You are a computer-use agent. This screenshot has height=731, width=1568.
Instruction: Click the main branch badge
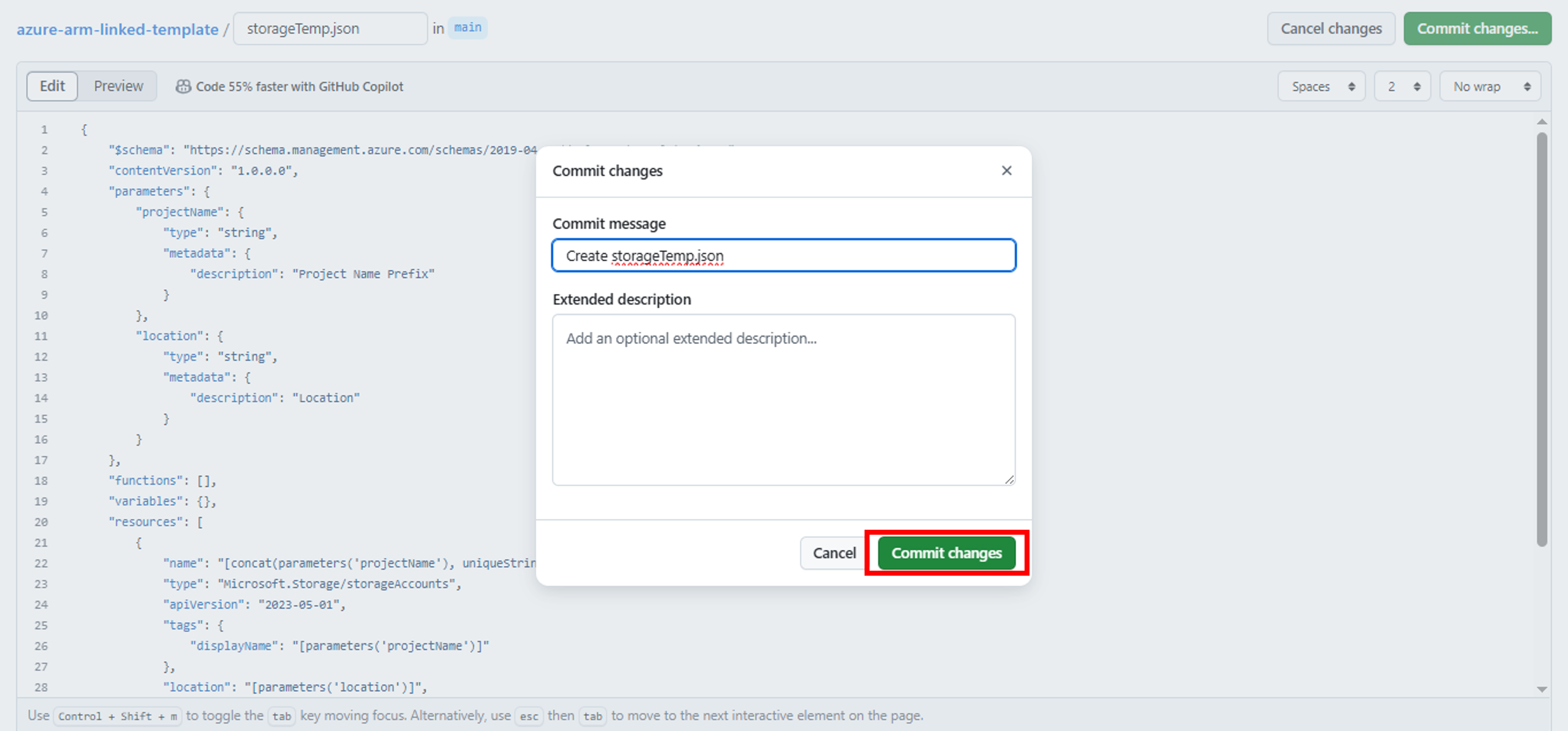tap(468, 27)
